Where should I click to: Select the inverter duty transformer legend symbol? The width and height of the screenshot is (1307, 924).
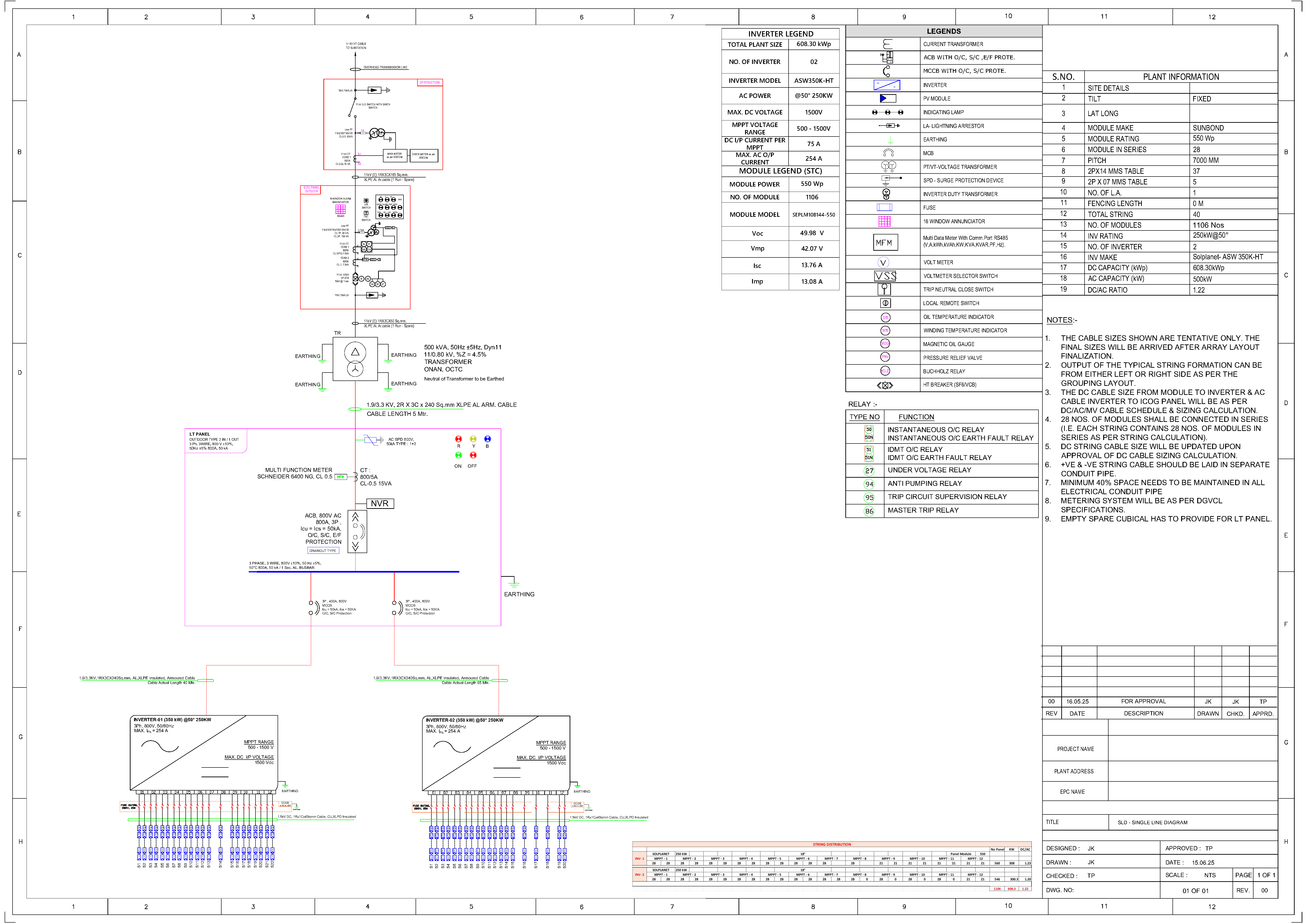click(886, 194)
